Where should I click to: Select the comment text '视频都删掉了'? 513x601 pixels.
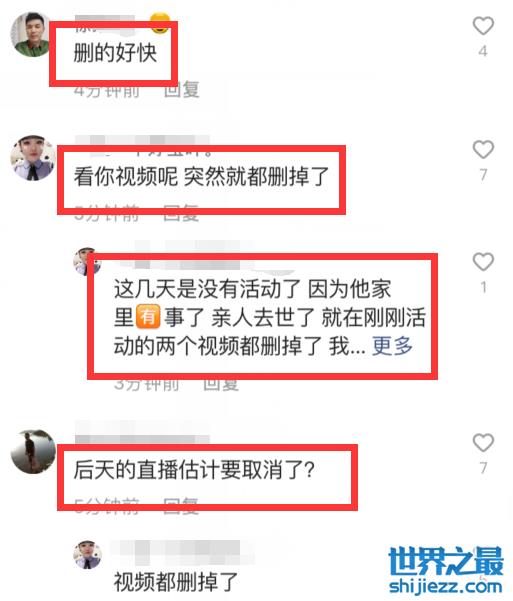point(176,582)
